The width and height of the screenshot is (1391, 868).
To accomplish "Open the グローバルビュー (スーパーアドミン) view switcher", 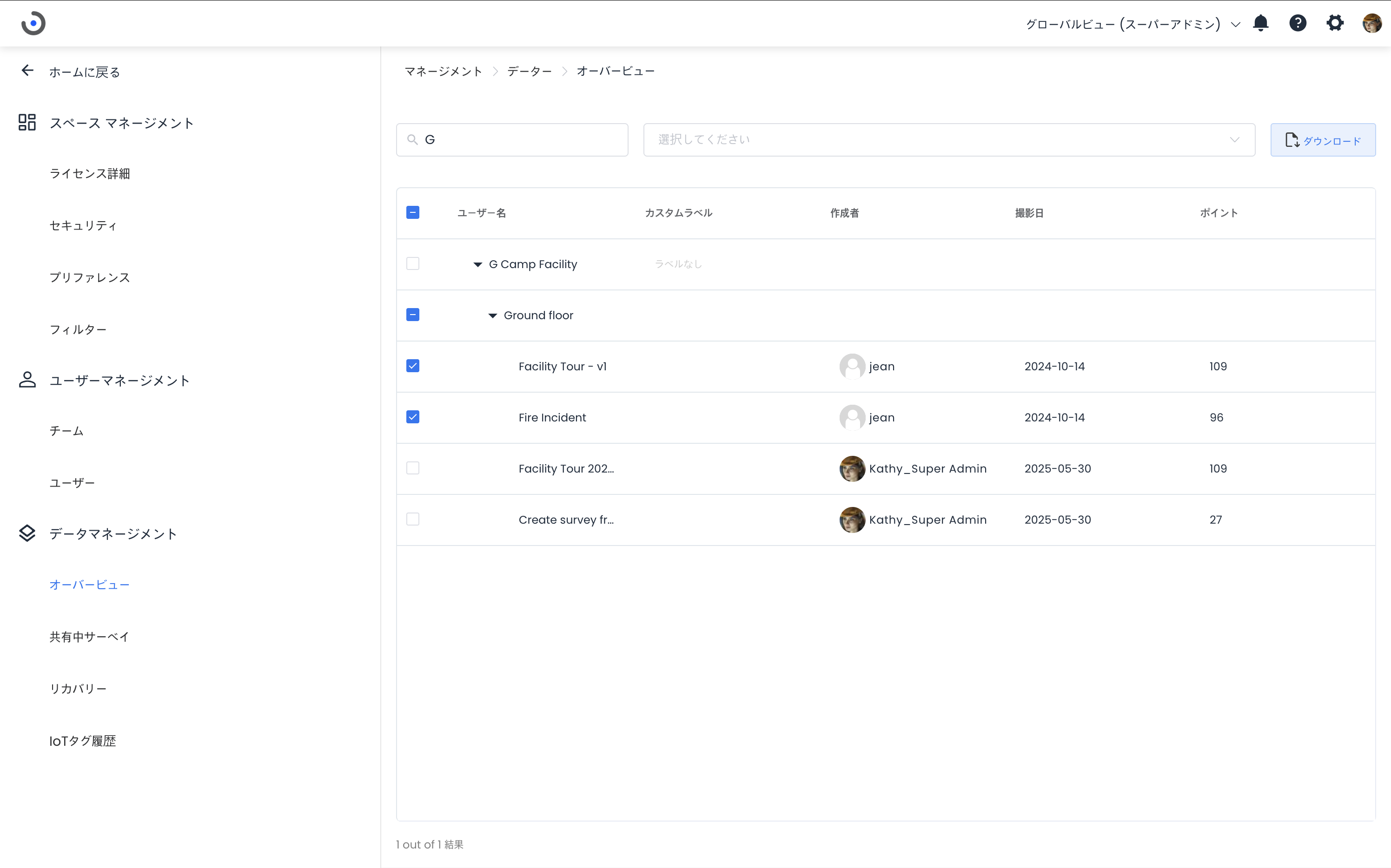I will tap(1133, 24).
